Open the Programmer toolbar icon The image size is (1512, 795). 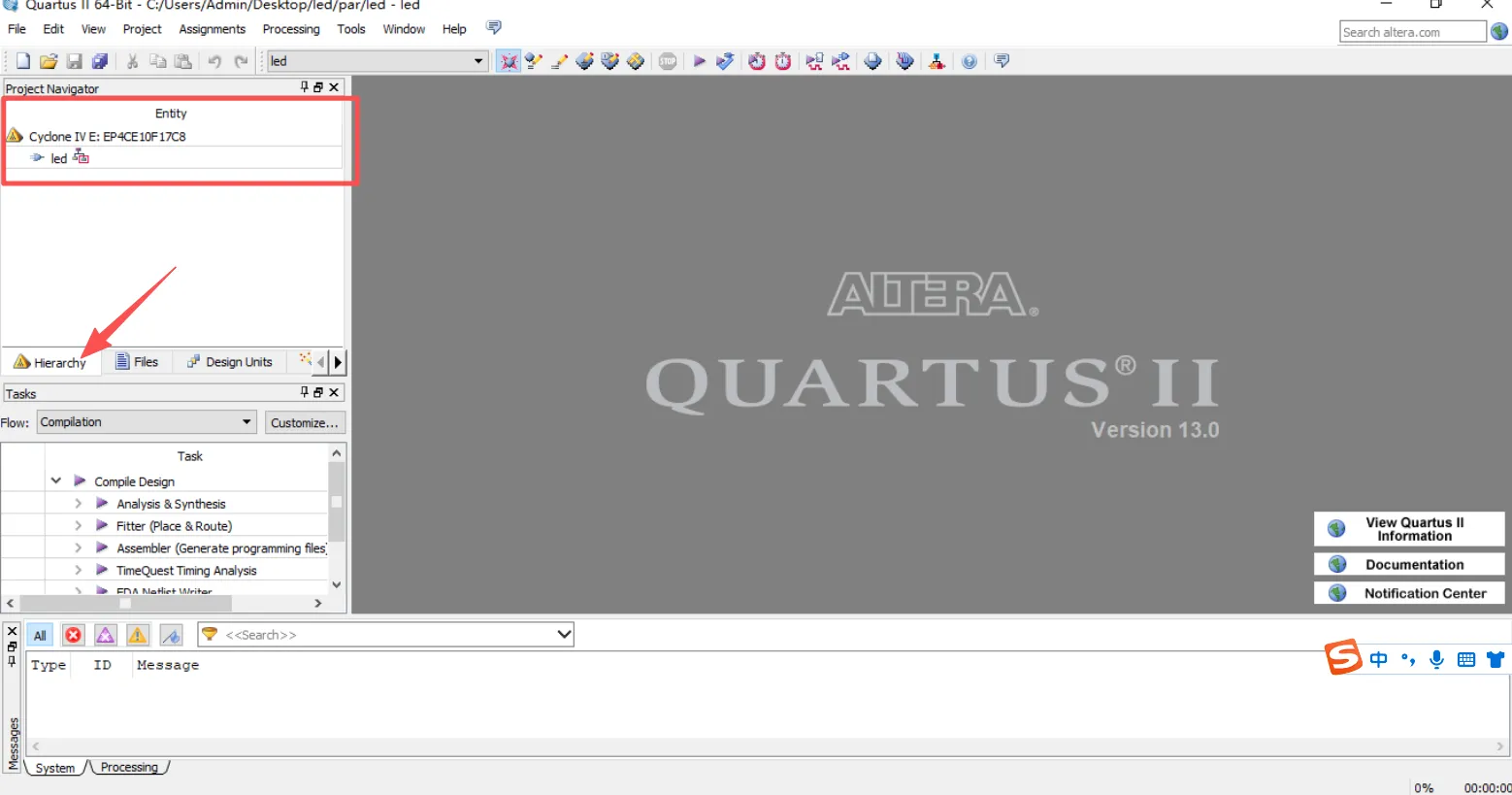[x=905, y=61]
